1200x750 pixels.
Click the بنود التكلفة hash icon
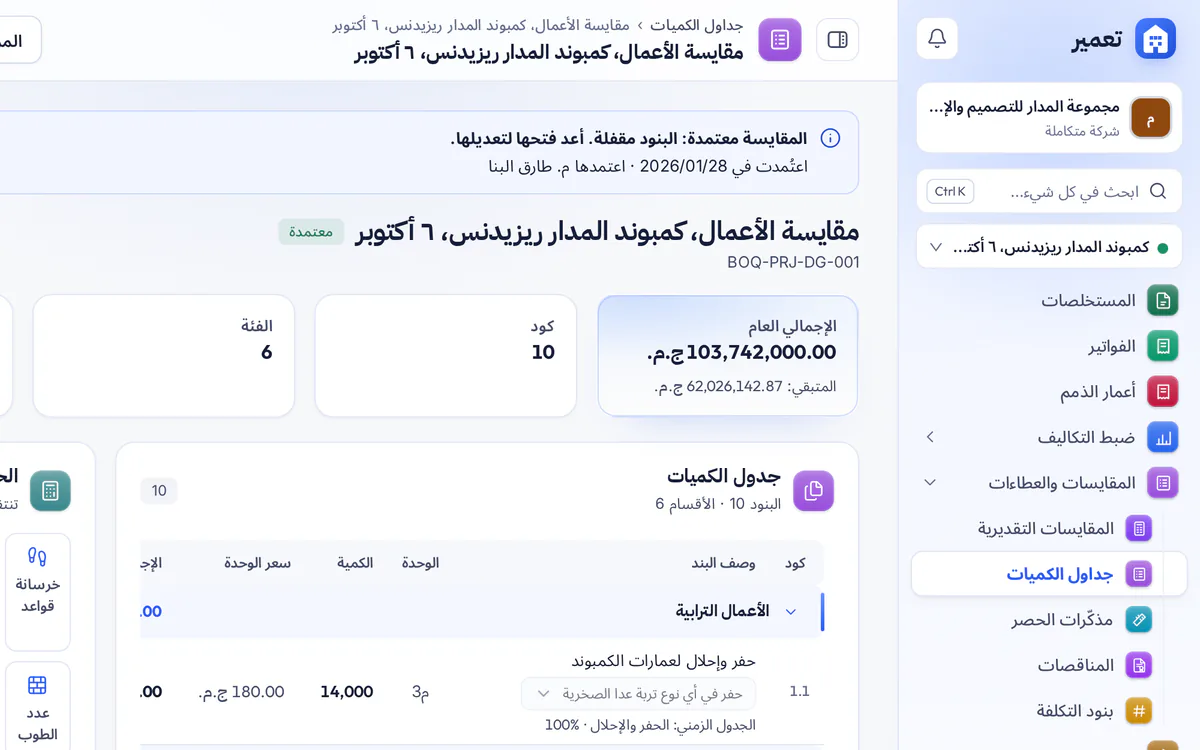pyautogui.click(x=1139, y=711)
